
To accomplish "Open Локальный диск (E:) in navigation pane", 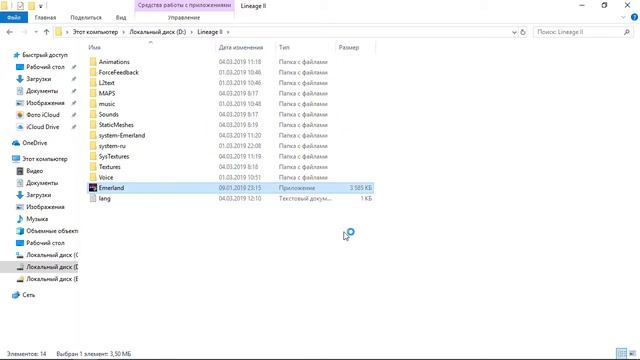I will pos(52,279).
